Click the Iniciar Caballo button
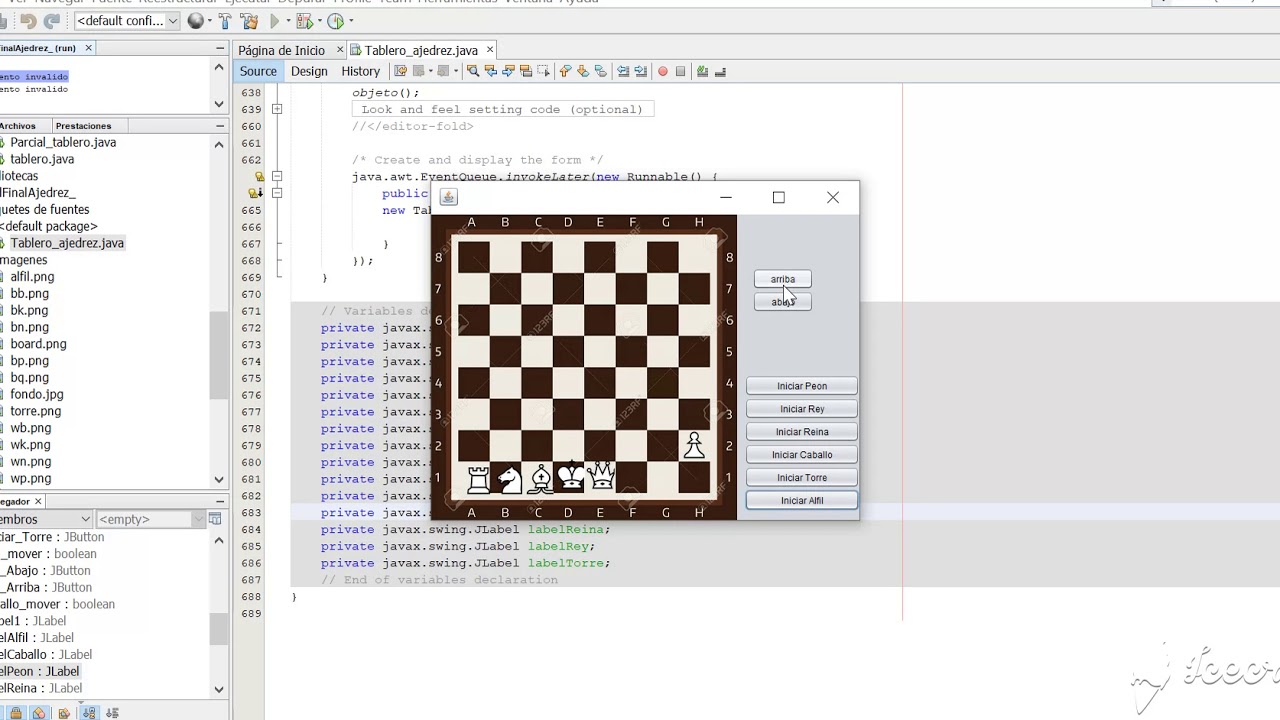 tap(802, 455)
